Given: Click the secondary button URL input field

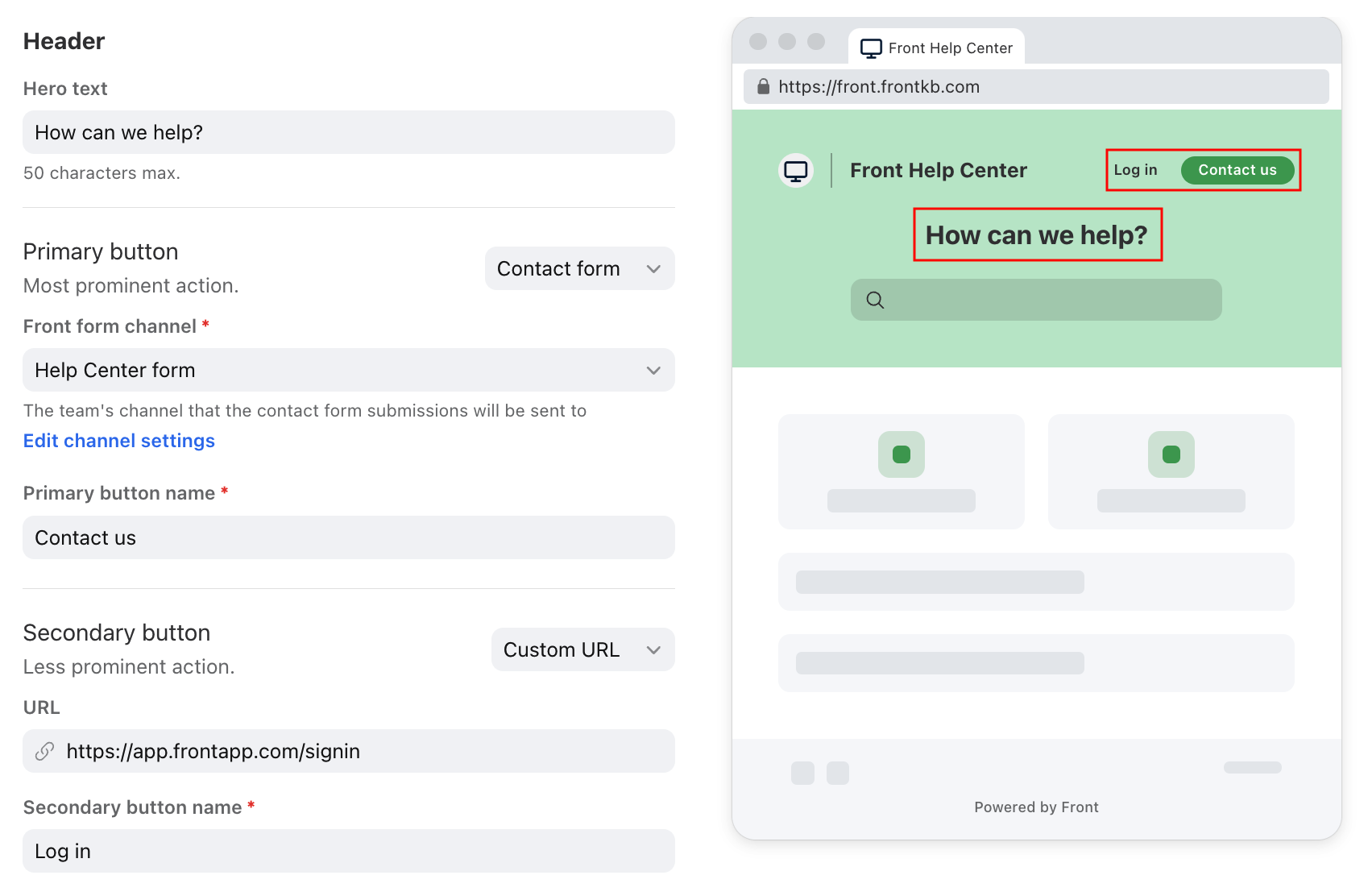Looking at the screenshot, I should [x=349, y=751].
